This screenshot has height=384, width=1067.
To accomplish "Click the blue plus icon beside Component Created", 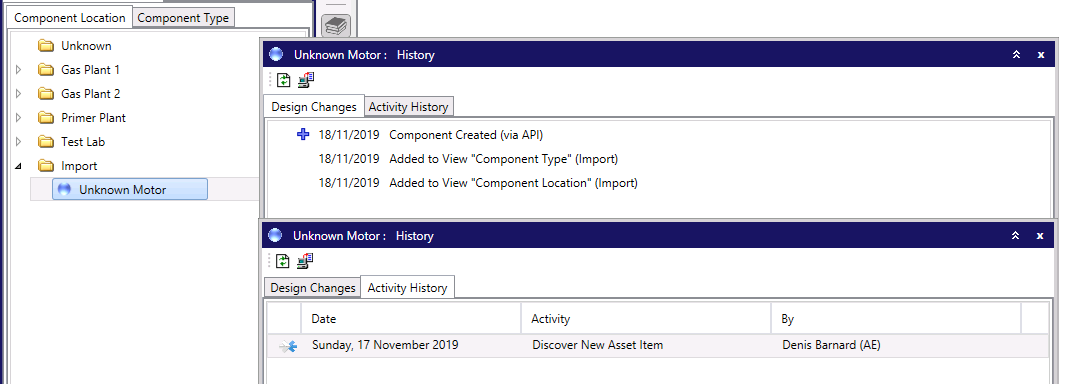I will [303, 135].
